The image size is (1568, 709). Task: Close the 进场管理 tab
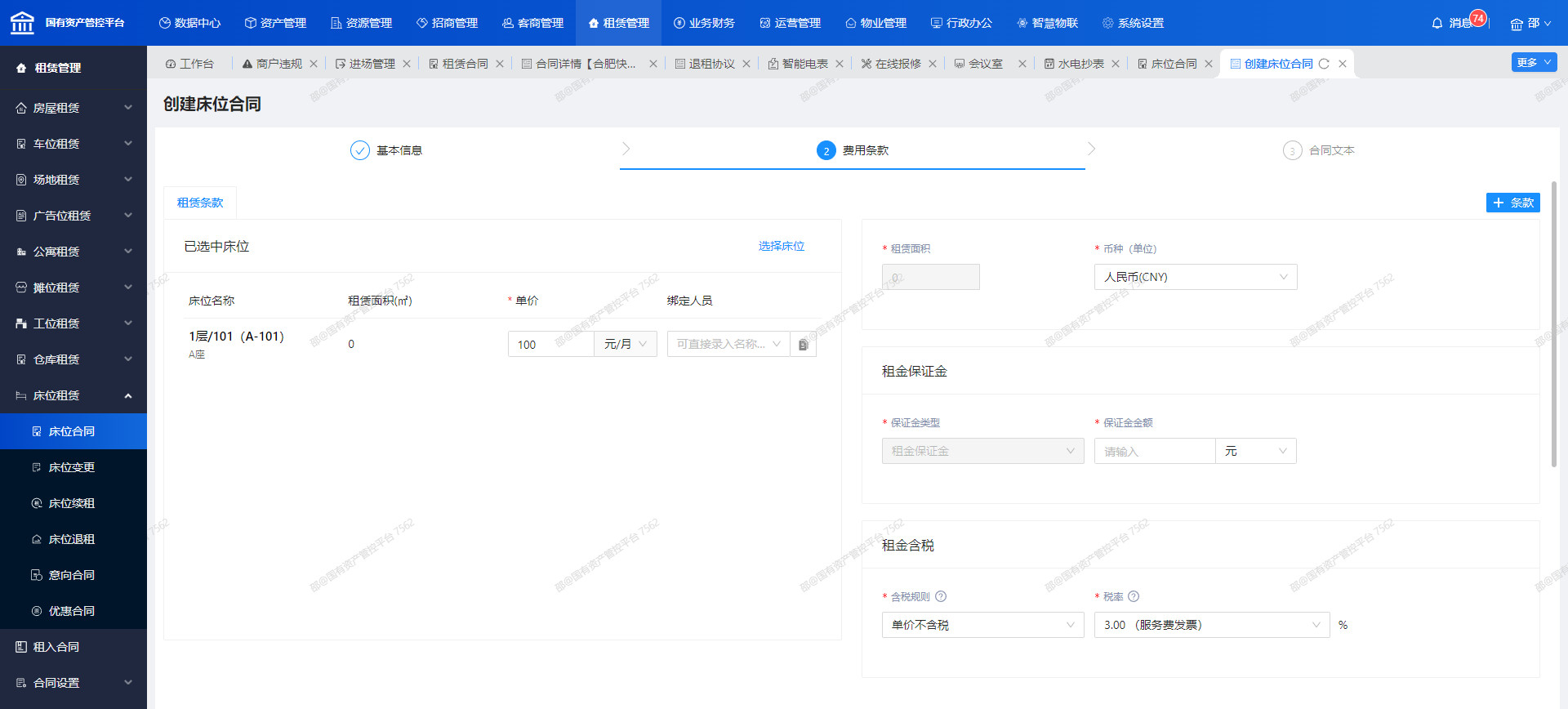click(x=407, y=64)
